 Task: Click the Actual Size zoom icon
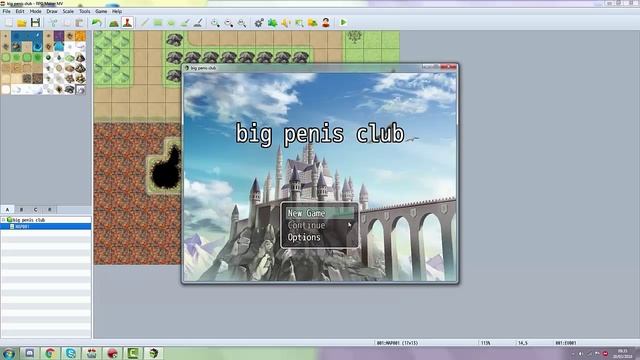[242, 22]
